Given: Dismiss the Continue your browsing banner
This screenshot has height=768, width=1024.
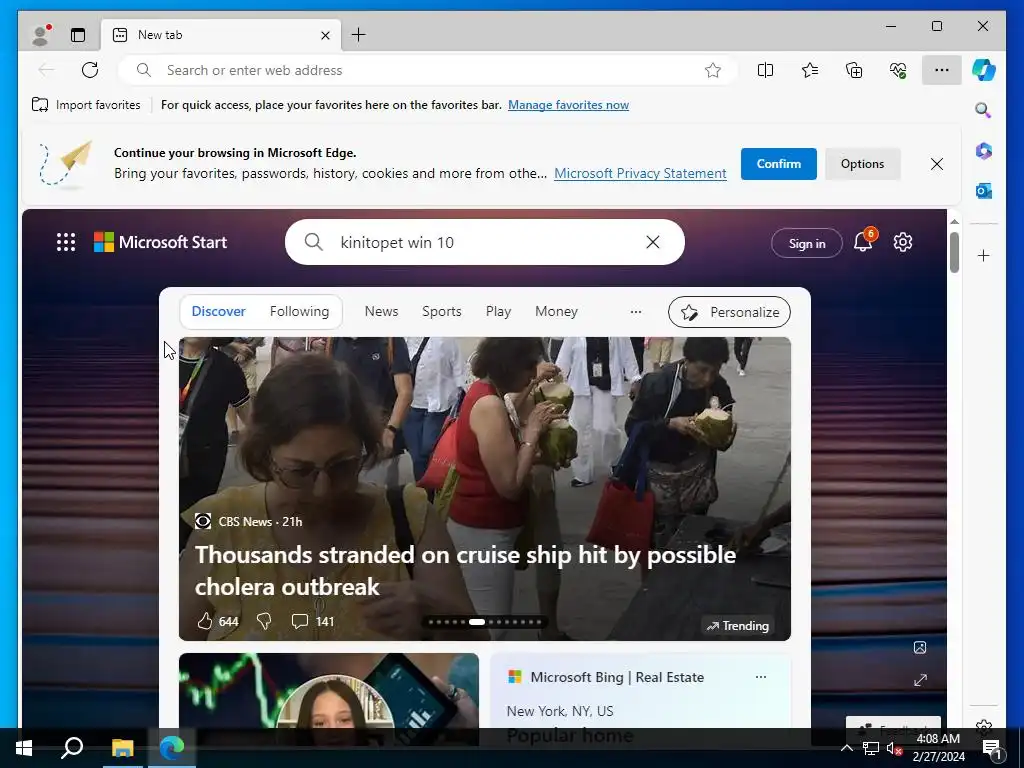Looking at the screenshot, I should (x=936, y=164).
